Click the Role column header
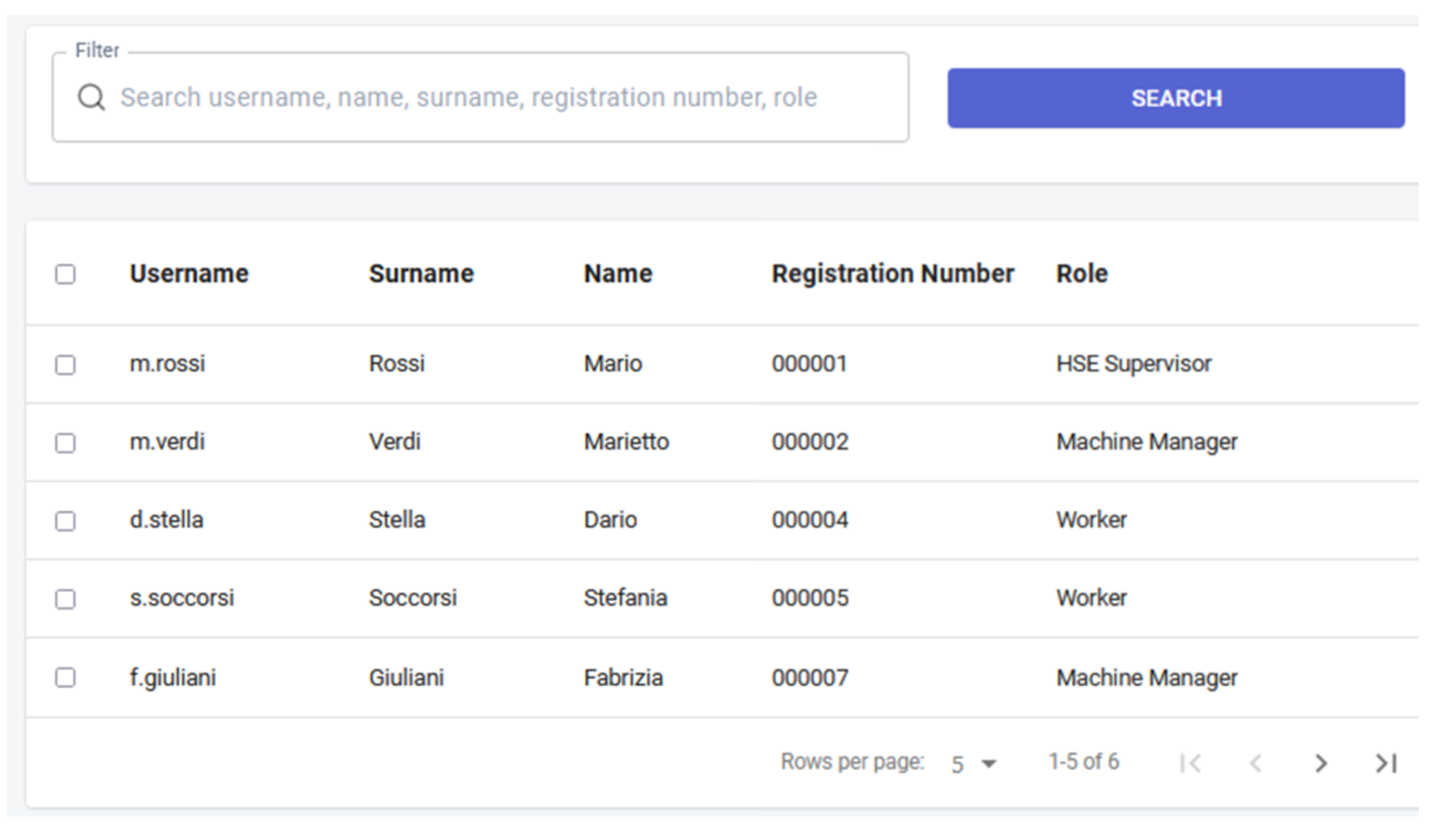The height and width of the screenshot is (832, 1456). tap(1082, 274)
